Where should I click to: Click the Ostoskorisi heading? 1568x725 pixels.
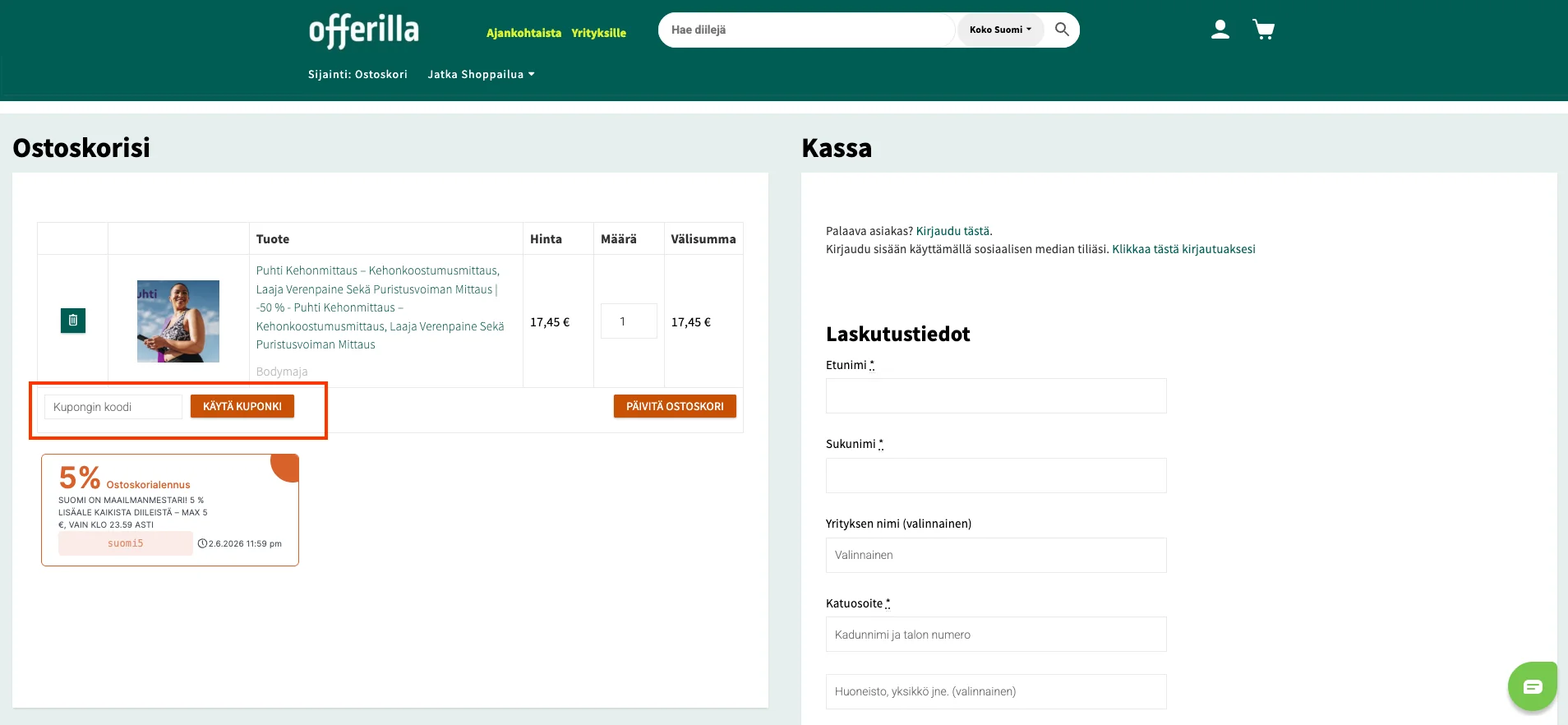tap(81, 148)
